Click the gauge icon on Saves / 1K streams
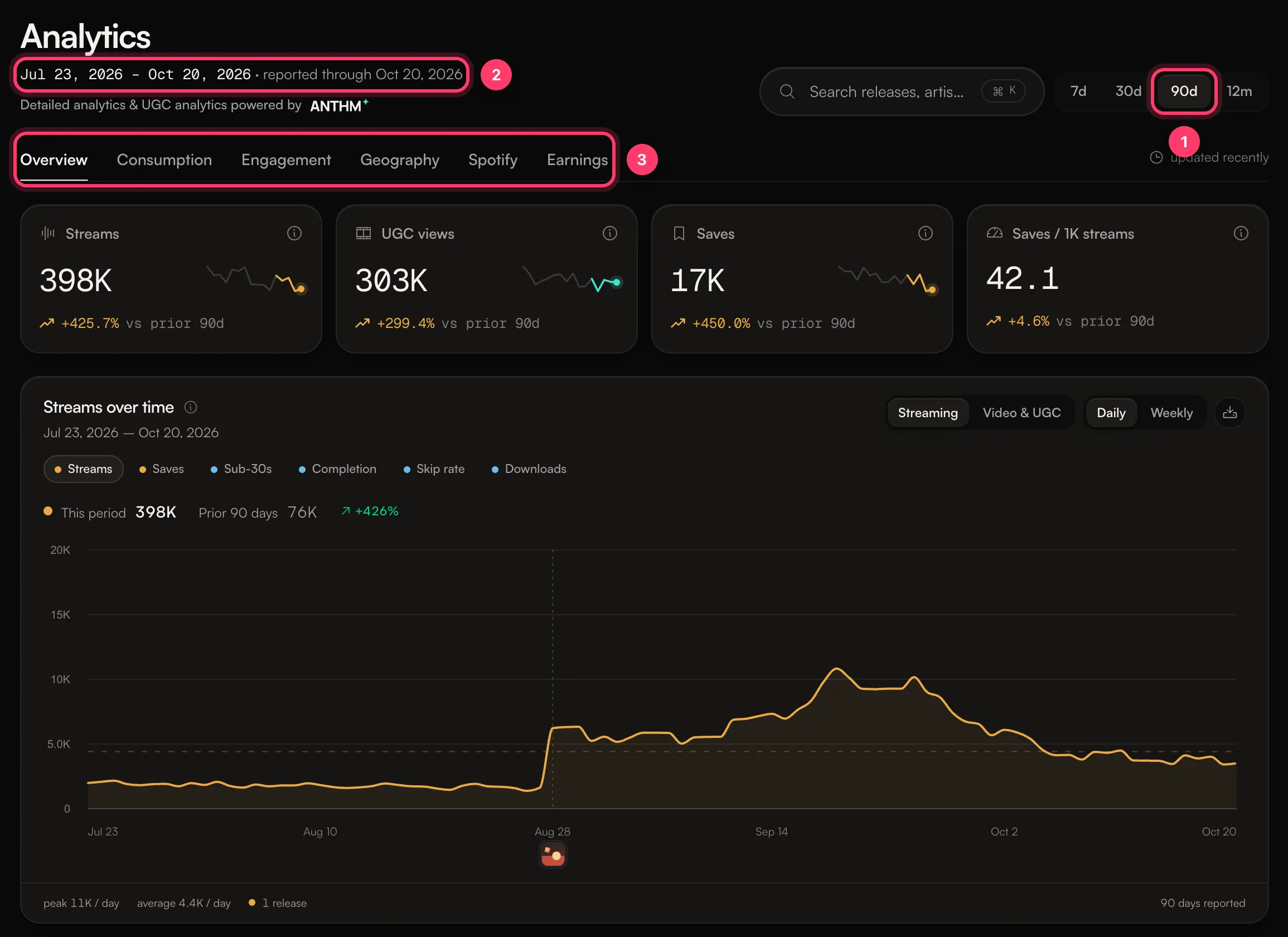The height and width of the screenshot is (937, 1288). click(994, 233)
